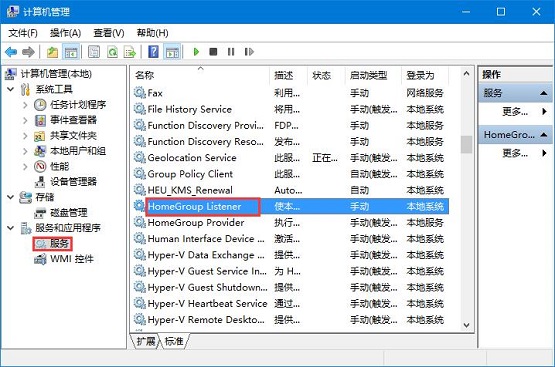Screen dimensions: 555x367
Task: Open 更多... under 服务 actions
Action: pos(515,112)
